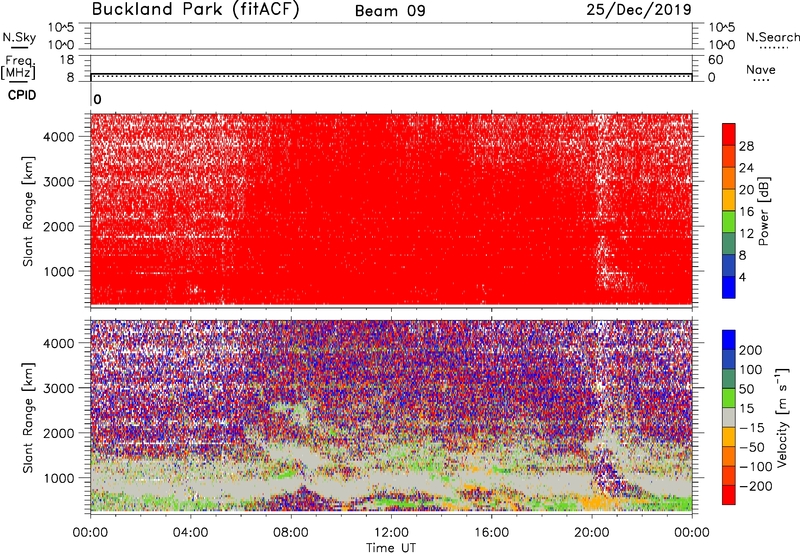
Task: Click the 16:00 time axis label
Action: click(491, 533)
